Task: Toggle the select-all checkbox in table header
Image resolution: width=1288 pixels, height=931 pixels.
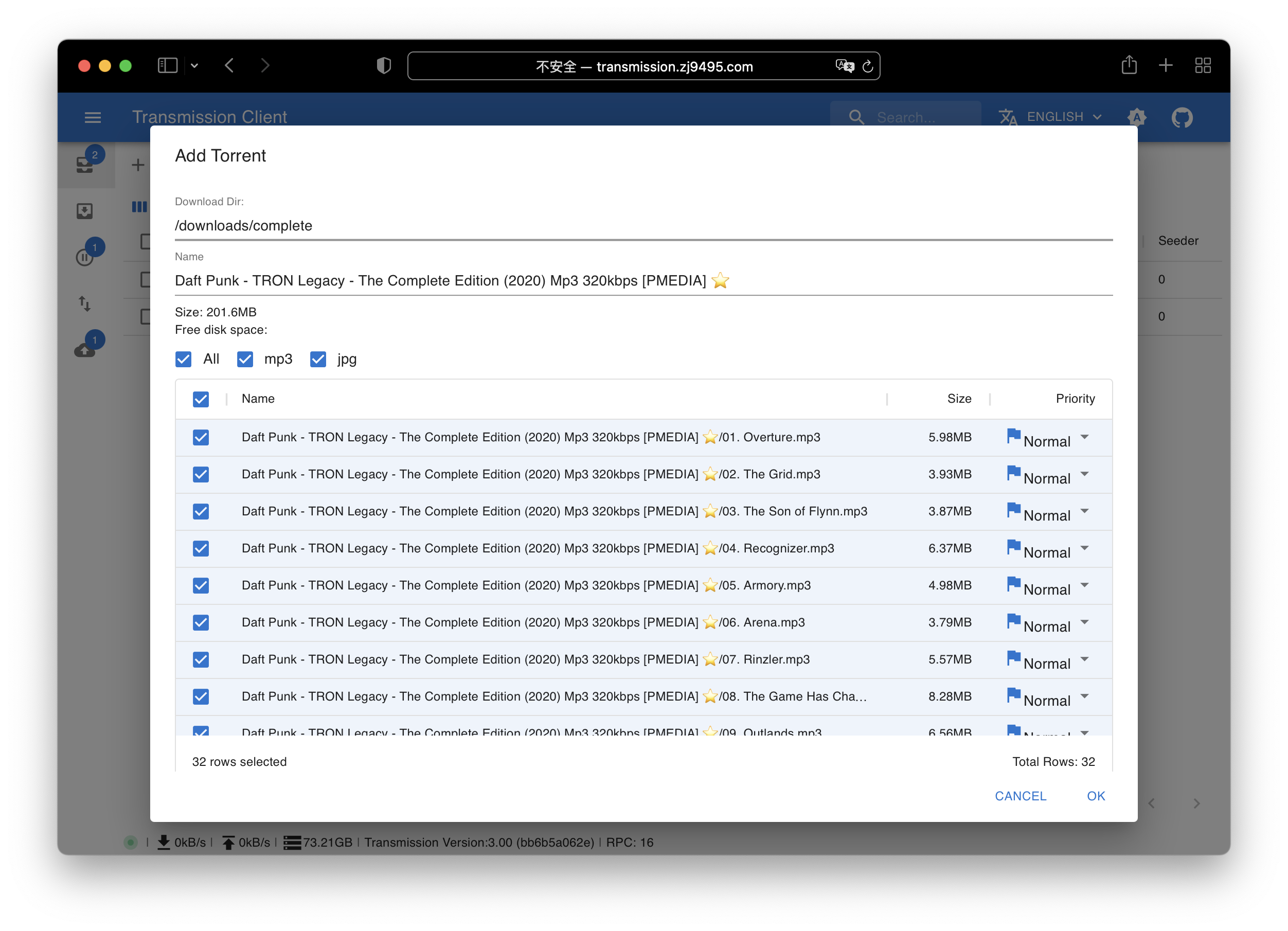Action: 201,399
